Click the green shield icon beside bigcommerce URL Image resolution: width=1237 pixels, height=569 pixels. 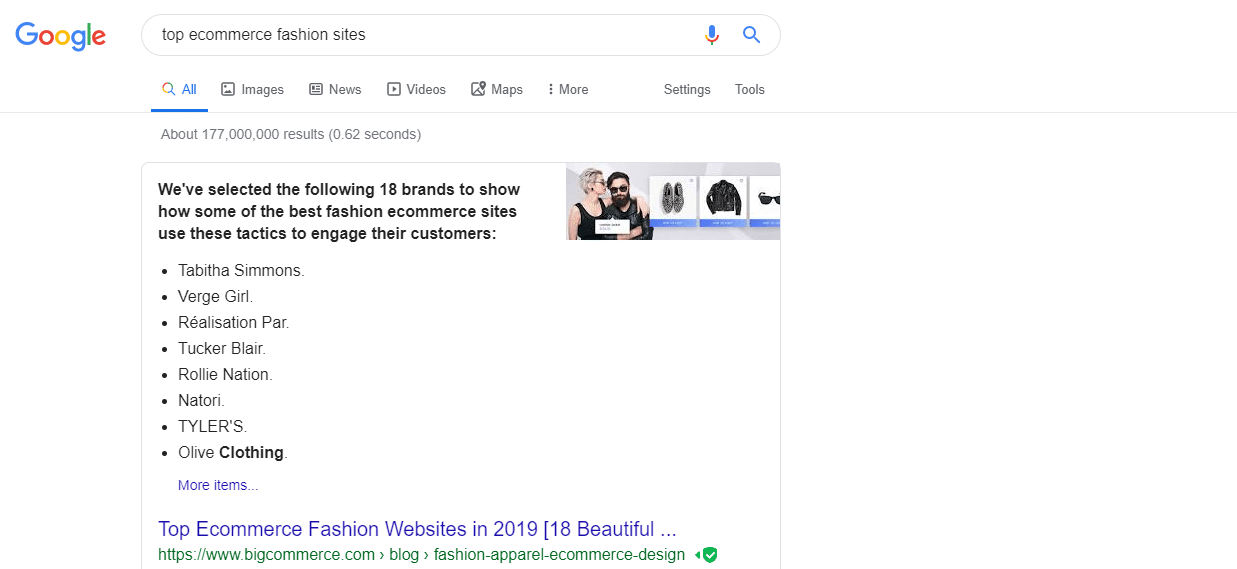pyautogui.click(x=710, y=555)
